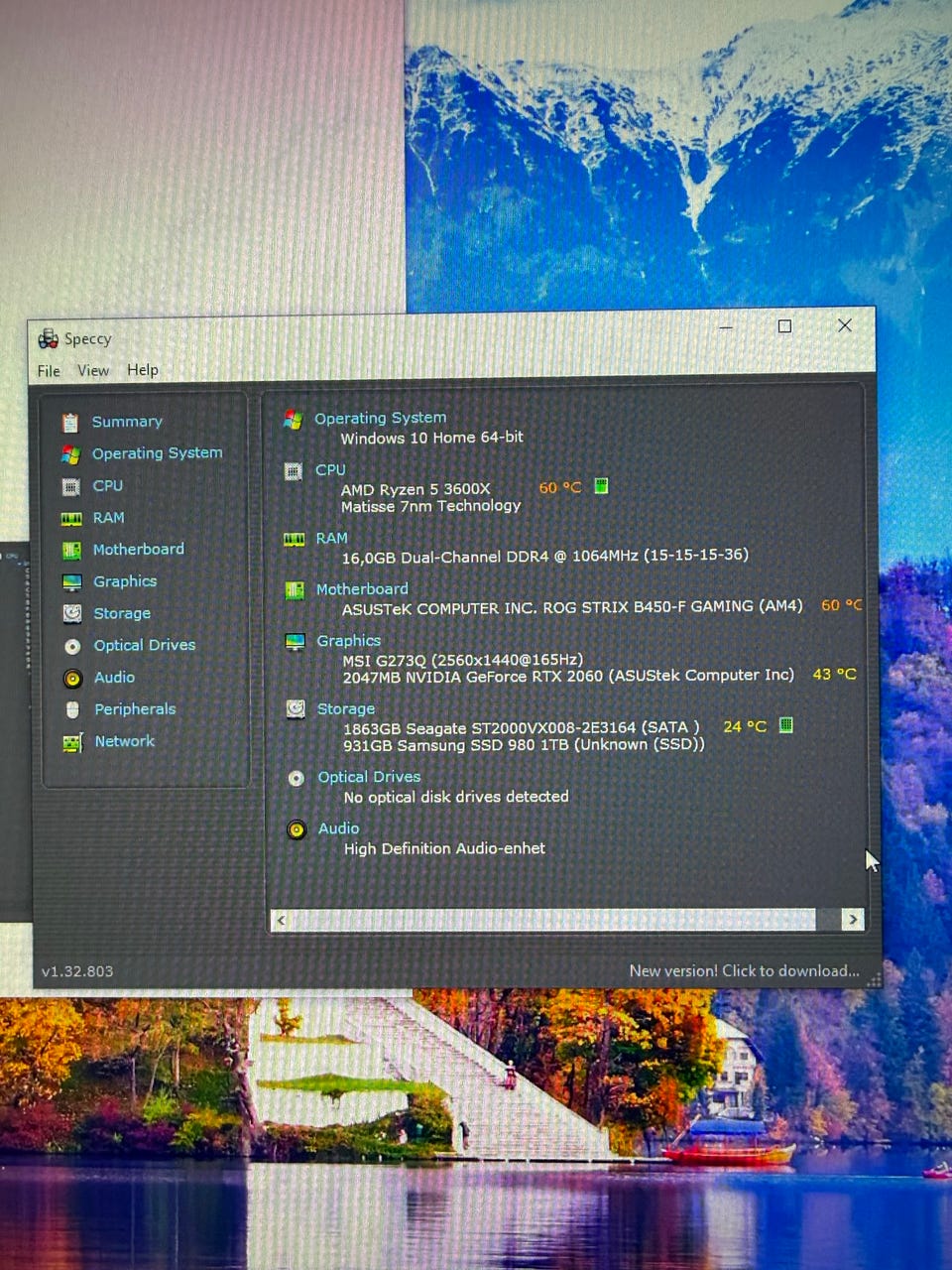952x1270 pixels.
Task: Click the Storage heading link in summary pane
Action: 346,709
